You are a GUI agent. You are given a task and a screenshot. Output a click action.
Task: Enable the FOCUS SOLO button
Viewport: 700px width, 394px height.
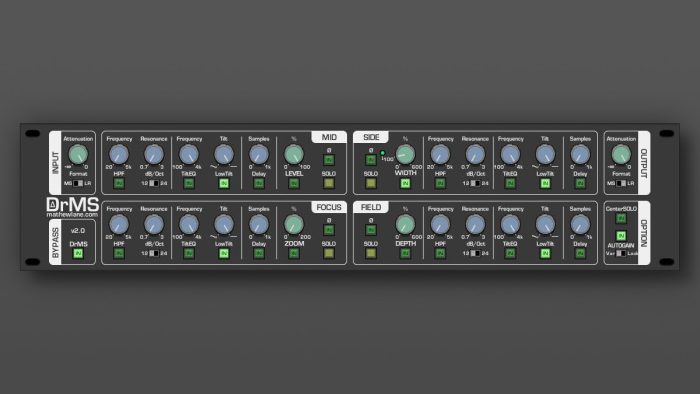(x=329, y=253)
